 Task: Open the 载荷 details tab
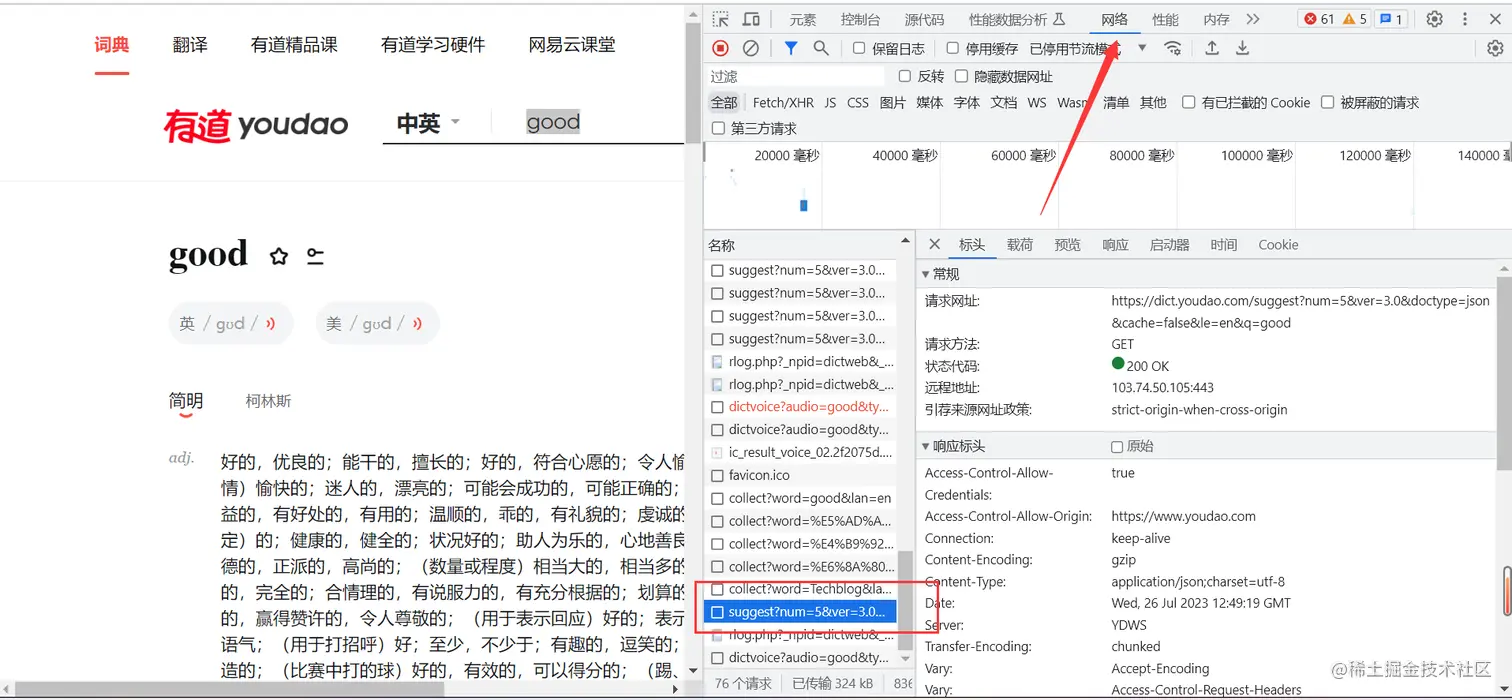(1020, 244)
